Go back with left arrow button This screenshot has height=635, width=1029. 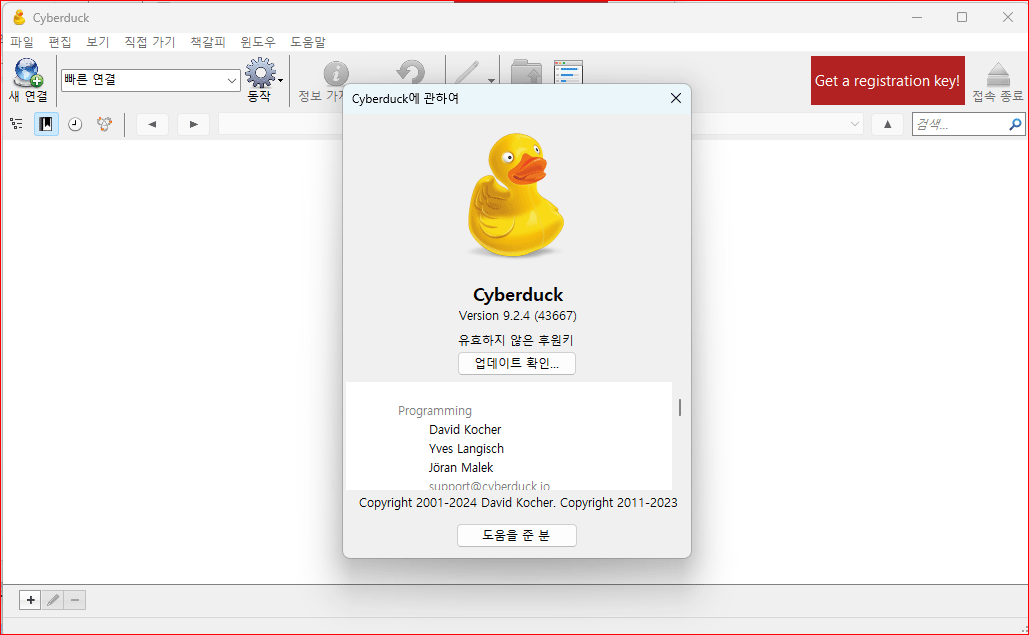pos(152,124)
